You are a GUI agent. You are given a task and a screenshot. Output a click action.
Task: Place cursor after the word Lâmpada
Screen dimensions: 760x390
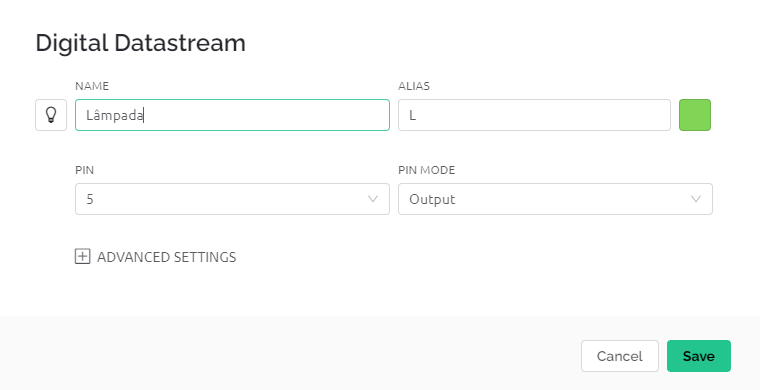coord(144,115)
